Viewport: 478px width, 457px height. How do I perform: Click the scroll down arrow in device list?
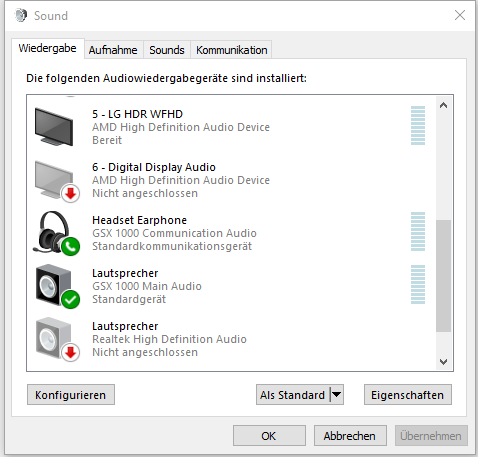(x=443, y=362)
